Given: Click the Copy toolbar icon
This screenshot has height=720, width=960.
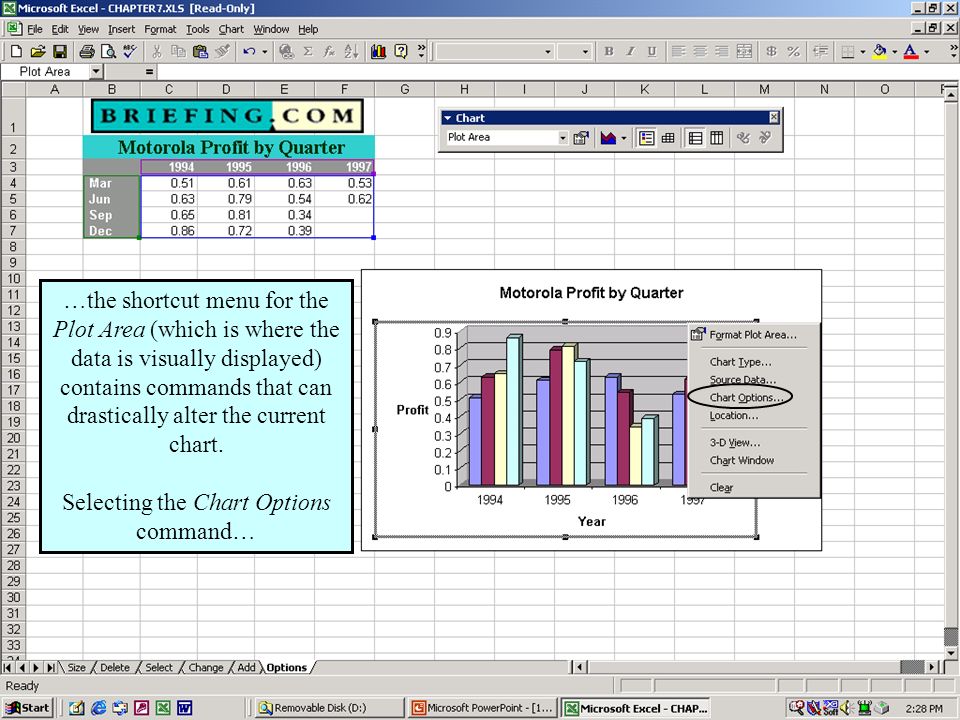Looking at the screenshot, I should pyautogui.click(x=178, y=51).
